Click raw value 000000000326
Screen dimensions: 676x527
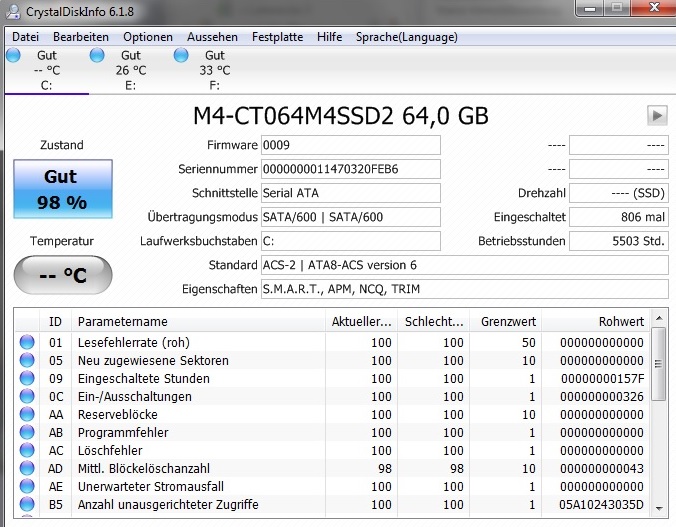602,397
